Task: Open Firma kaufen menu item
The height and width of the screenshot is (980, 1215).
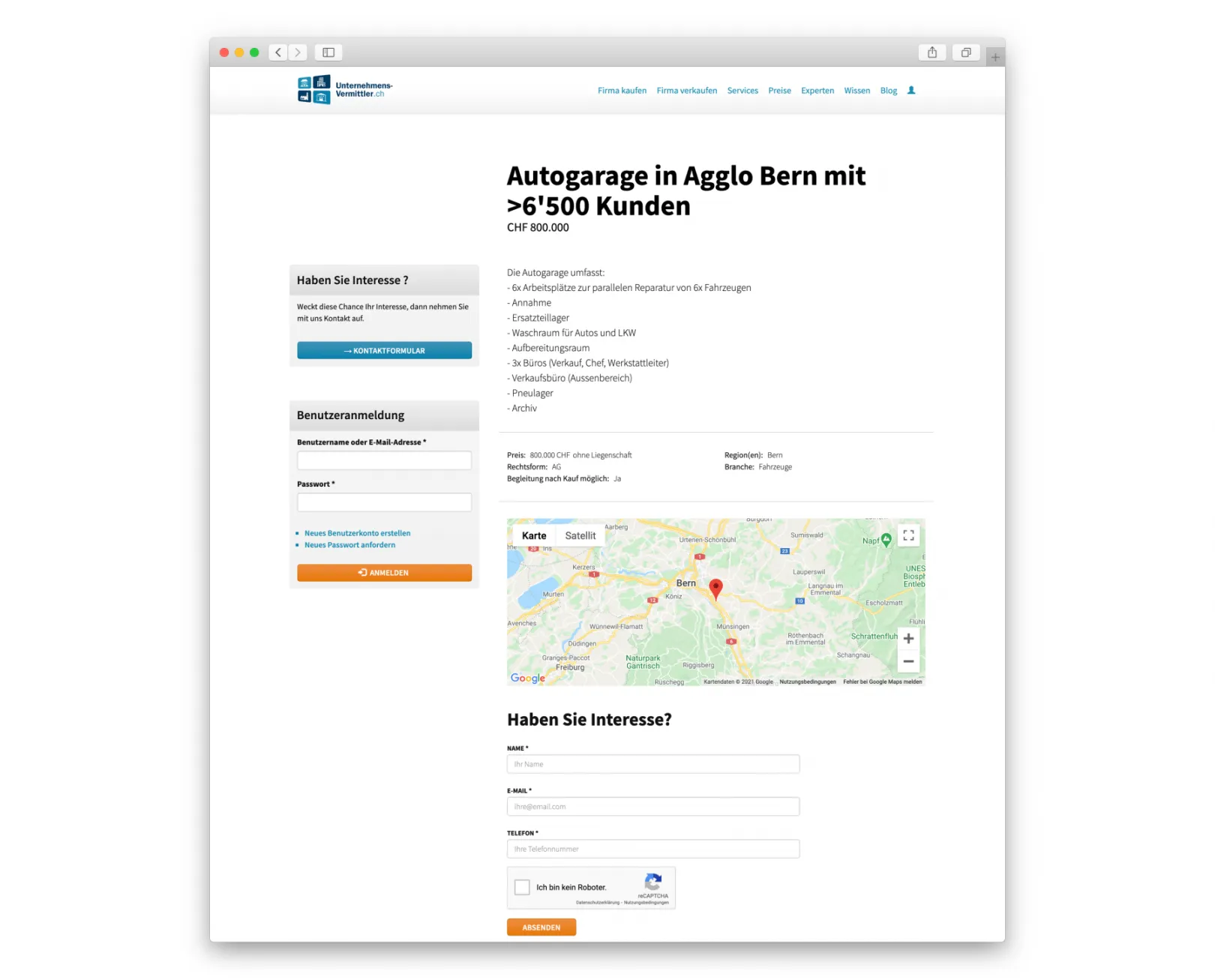Action: point(622,91)
